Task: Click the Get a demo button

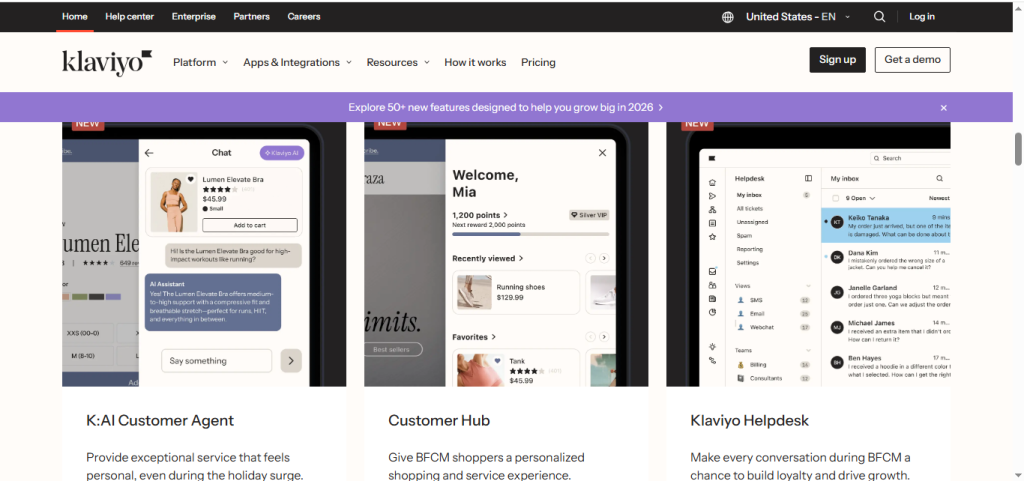Action: click(912, 60)
